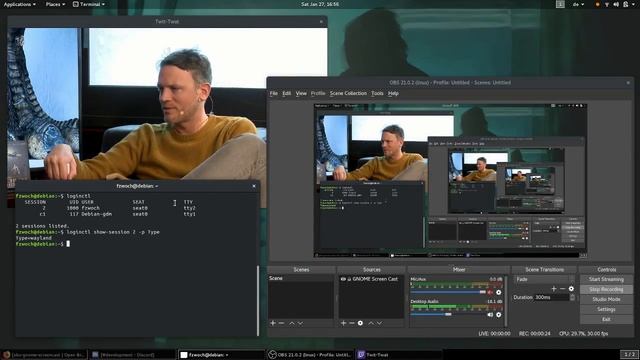Move source up in the Sources panel

[371, 323]
